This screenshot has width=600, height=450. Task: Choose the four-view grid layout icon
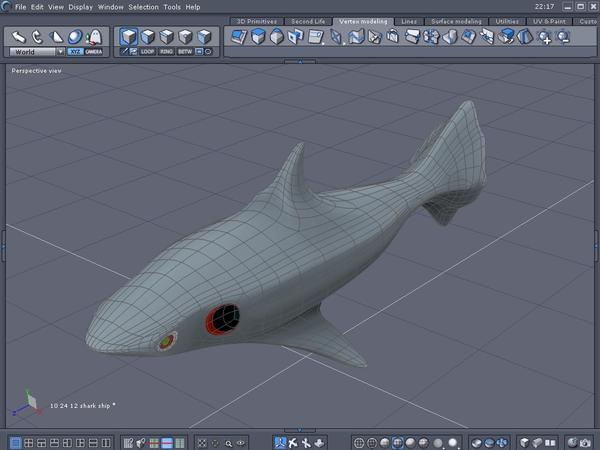coord(28,443)
